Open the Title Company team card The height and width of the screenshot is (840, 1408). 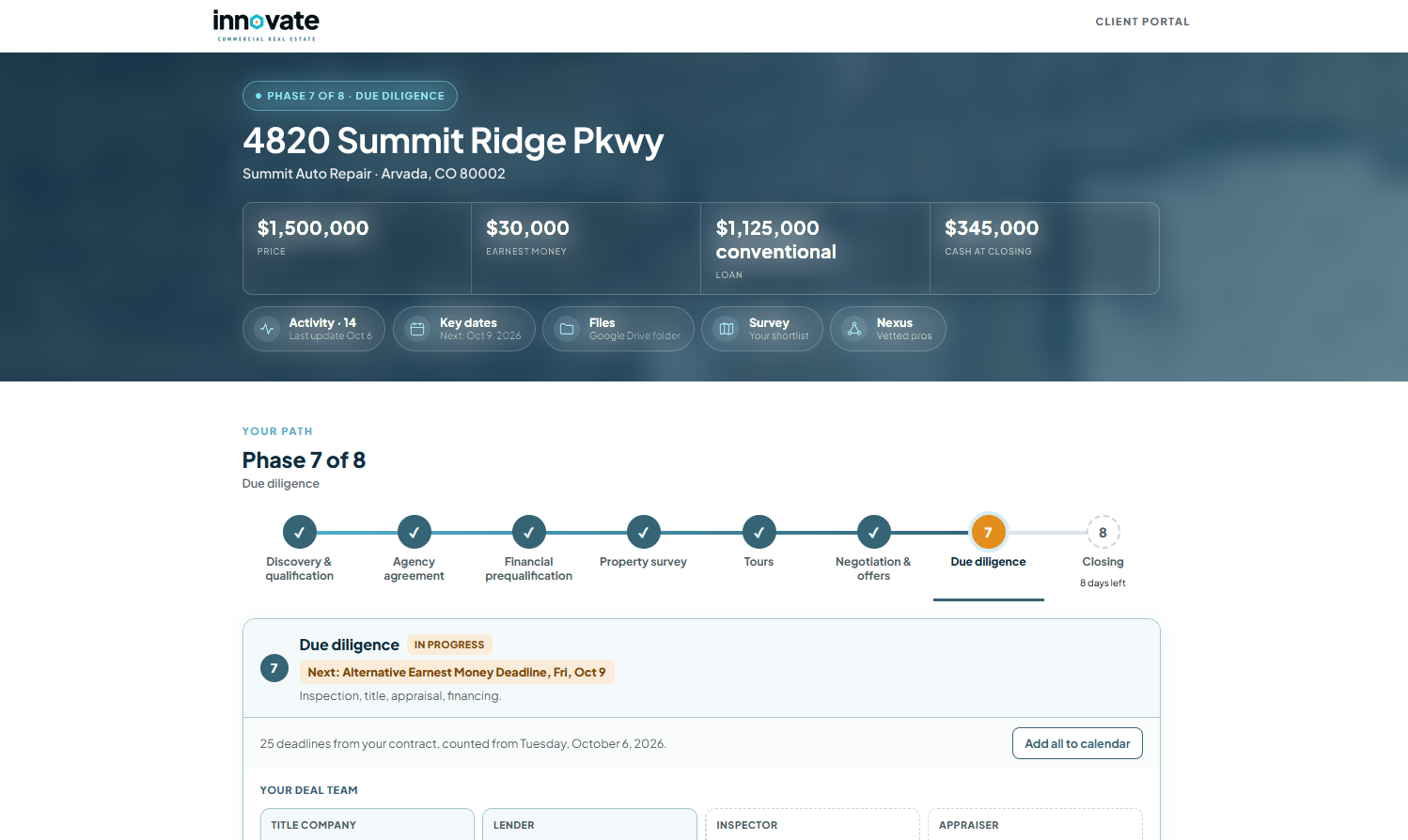(x=368, y=824)
